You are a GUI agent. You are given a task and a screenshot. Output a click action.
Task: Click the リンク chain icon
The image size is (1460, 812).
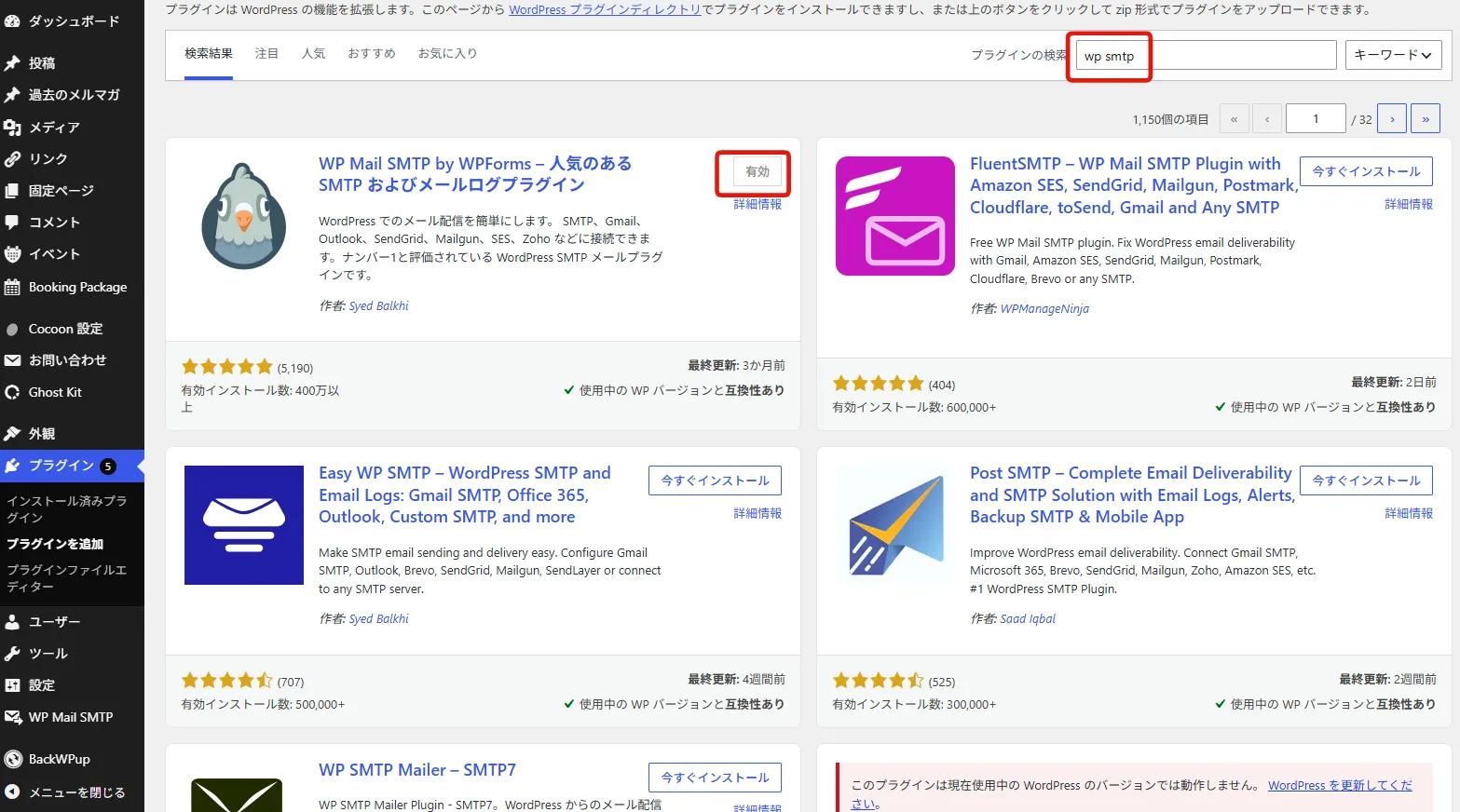12,159
